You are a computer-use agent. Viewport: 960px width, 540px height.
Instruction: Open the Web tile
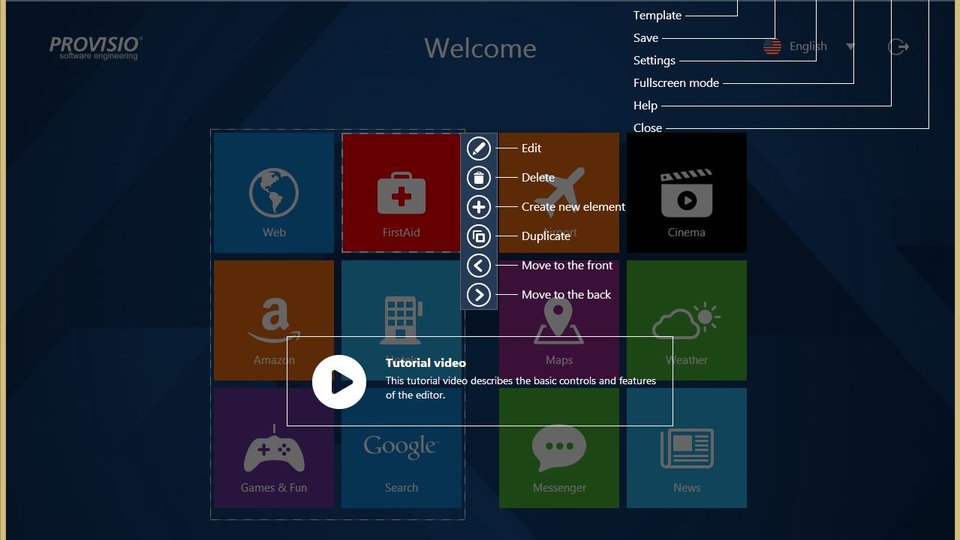point(274,192)
